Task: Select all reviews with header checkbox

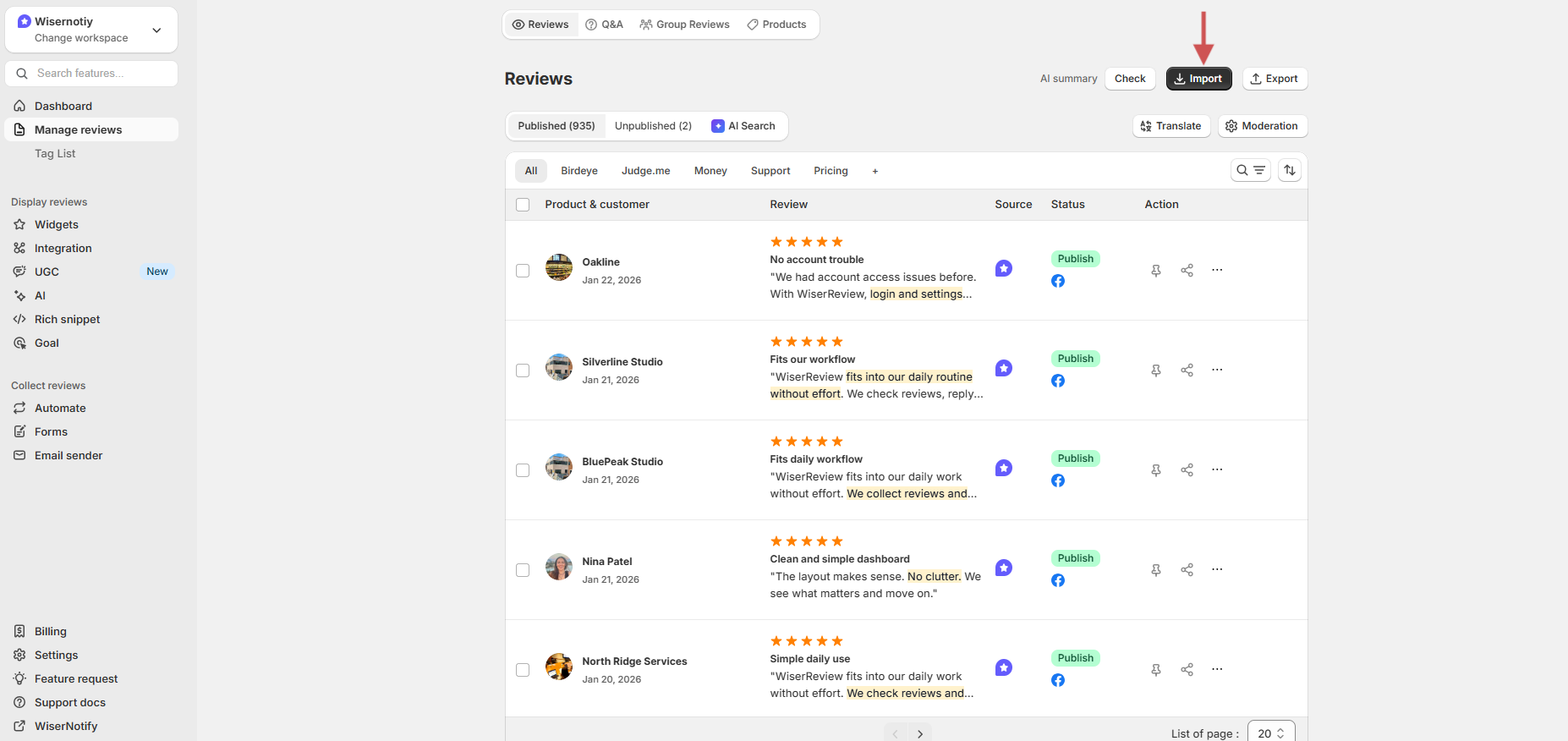Action: coord(523,205)
